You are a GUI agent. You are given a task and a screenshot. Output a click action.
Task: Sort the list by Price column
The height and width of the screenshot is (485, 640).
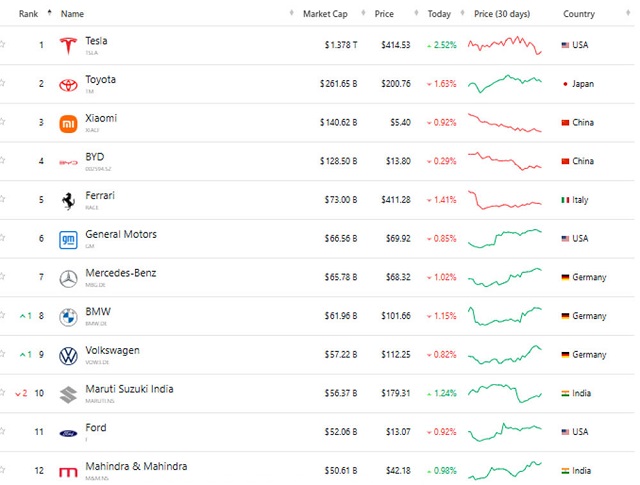(x=384, y=14)
